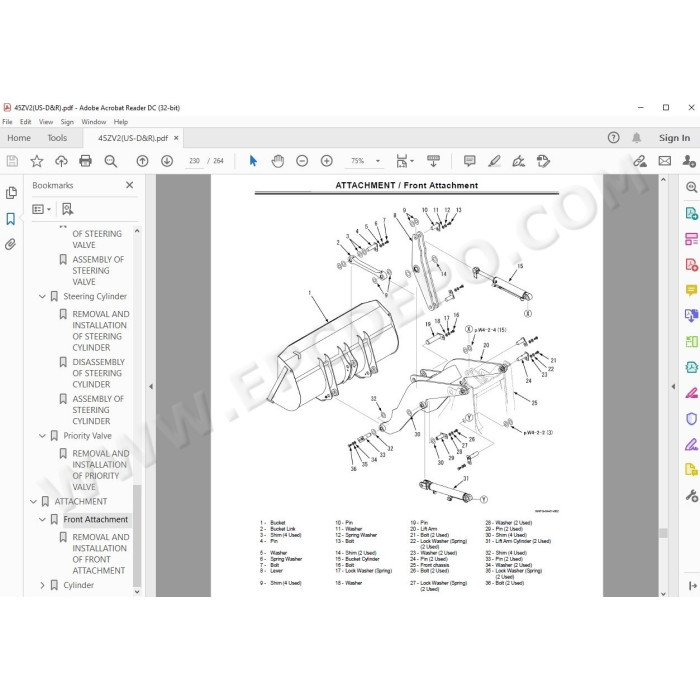
Task: Go to previous page arrow
Action: pos(142,161)
